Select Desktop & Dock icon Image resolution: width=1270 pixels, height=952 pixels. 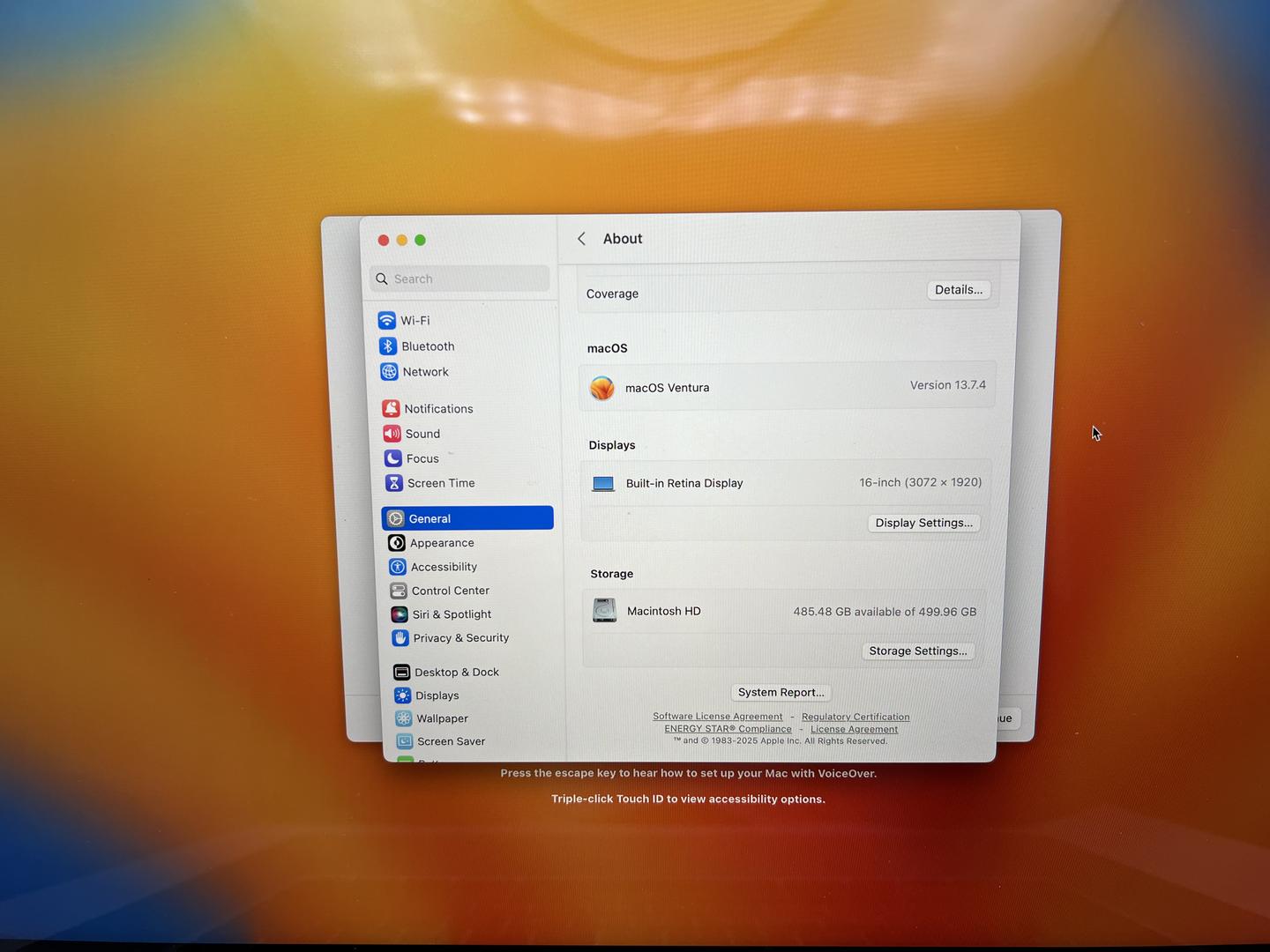pos(401,672)
